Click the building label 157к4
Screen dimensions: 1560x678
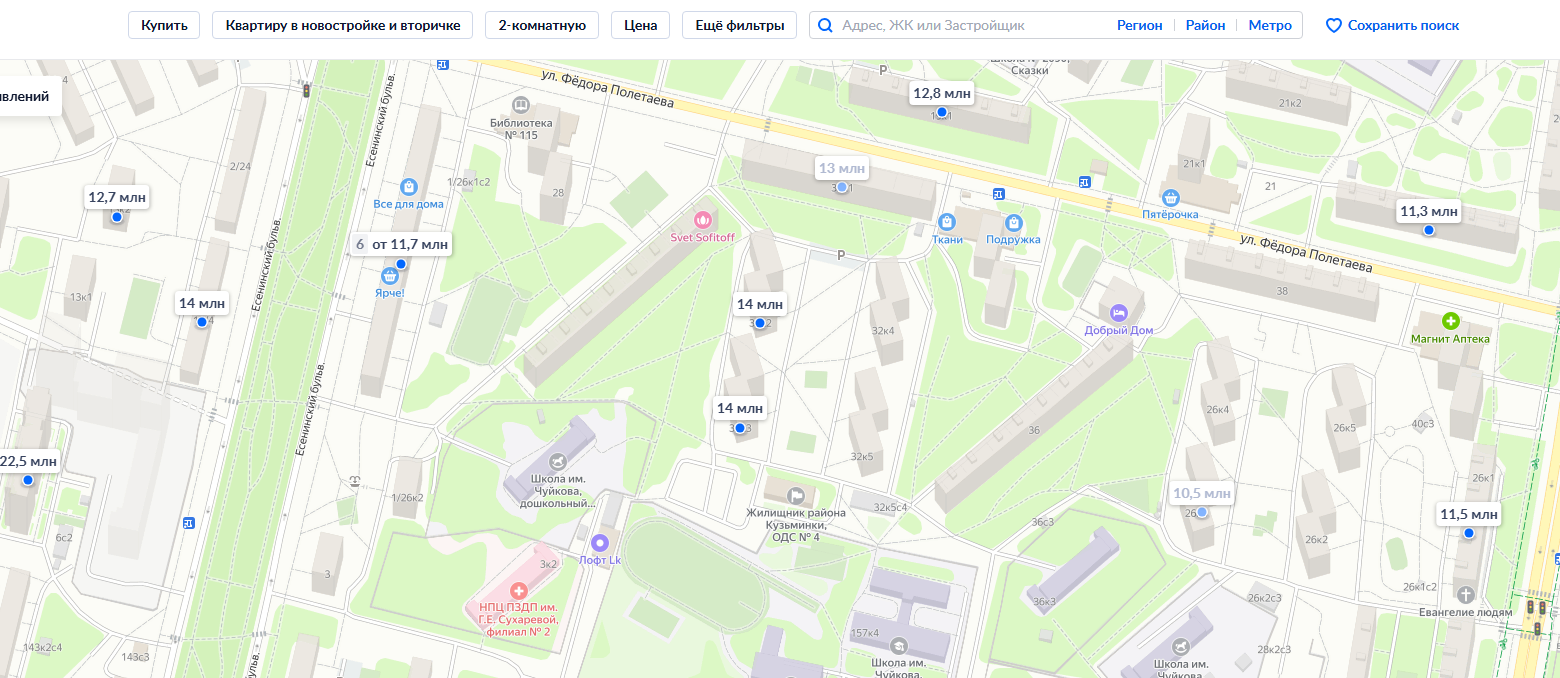(x=865, y=632)
